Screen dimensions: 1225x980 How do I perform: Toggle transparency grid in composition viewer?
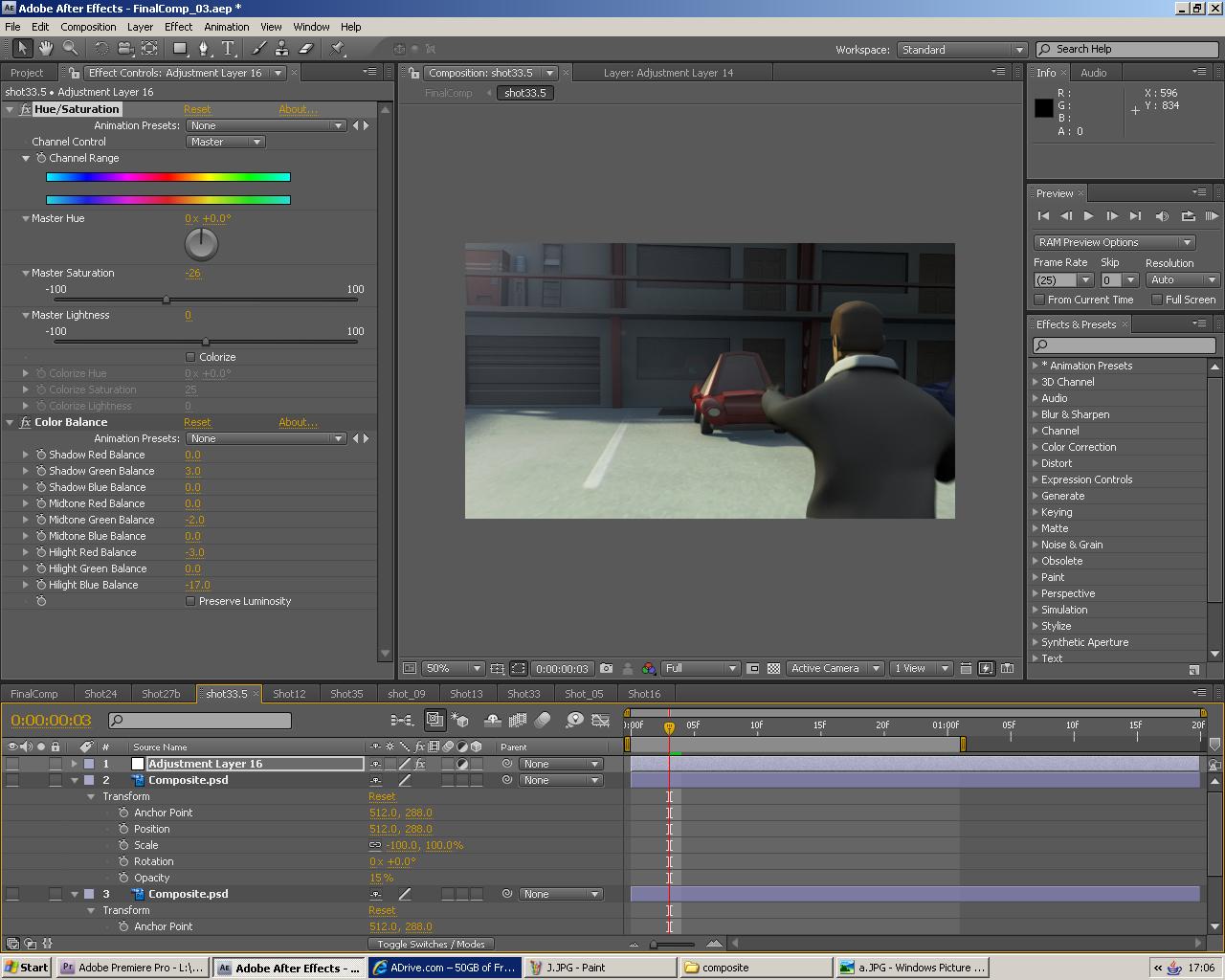click(773, 669)
